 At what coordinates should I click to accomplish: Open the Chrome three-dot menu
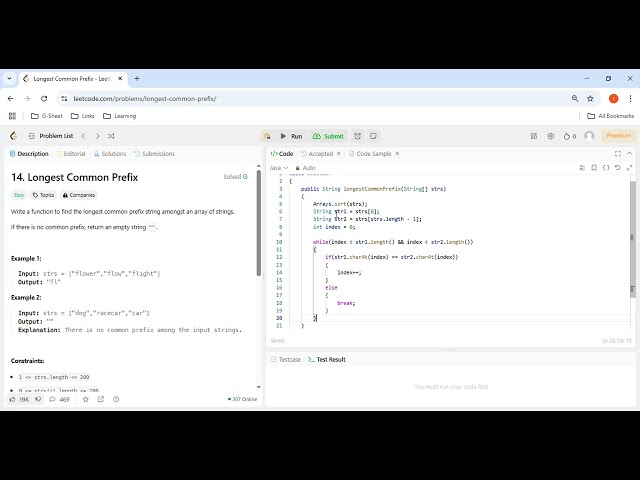[x=630, y=98]
